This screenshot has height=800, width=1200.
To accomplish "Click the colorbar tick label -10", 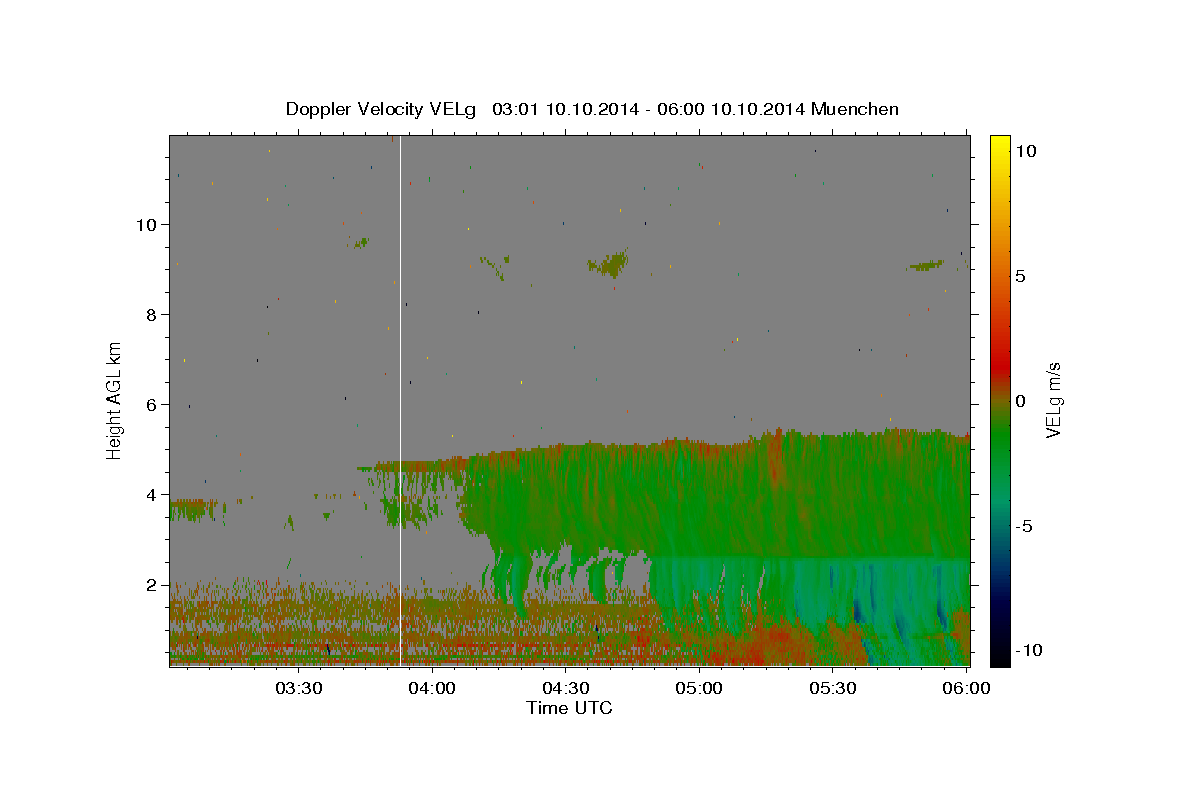I will 1029,651.
